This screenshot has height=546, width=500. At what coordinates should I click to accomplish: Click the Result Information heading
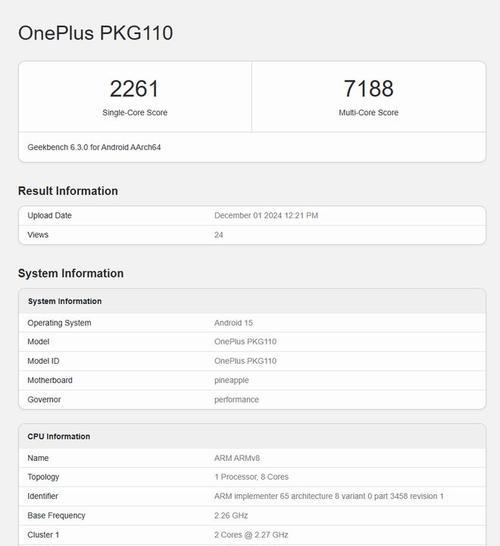68,191
